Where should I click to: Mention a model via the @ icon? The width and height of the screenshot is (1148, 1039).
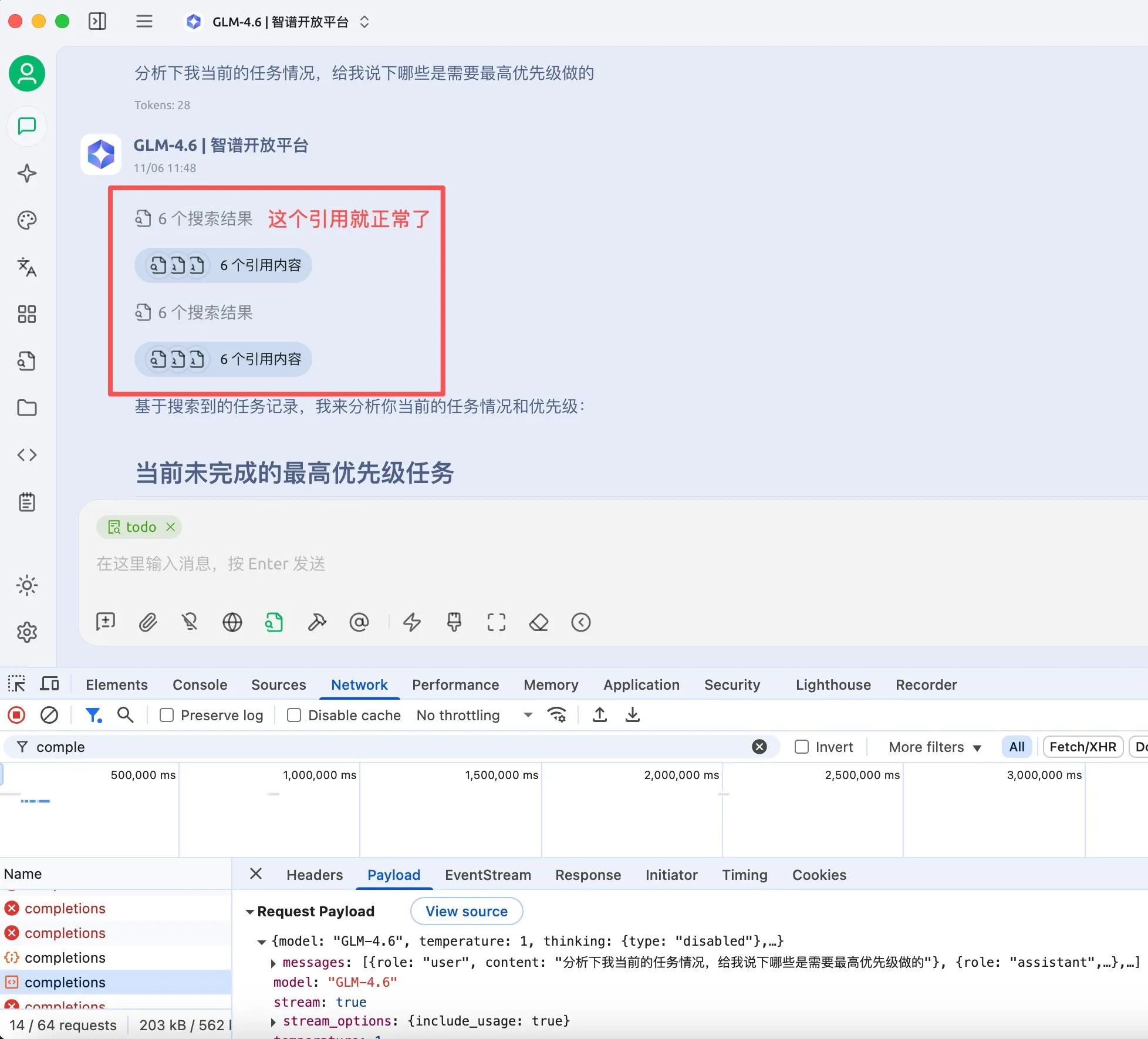point(359,622)
